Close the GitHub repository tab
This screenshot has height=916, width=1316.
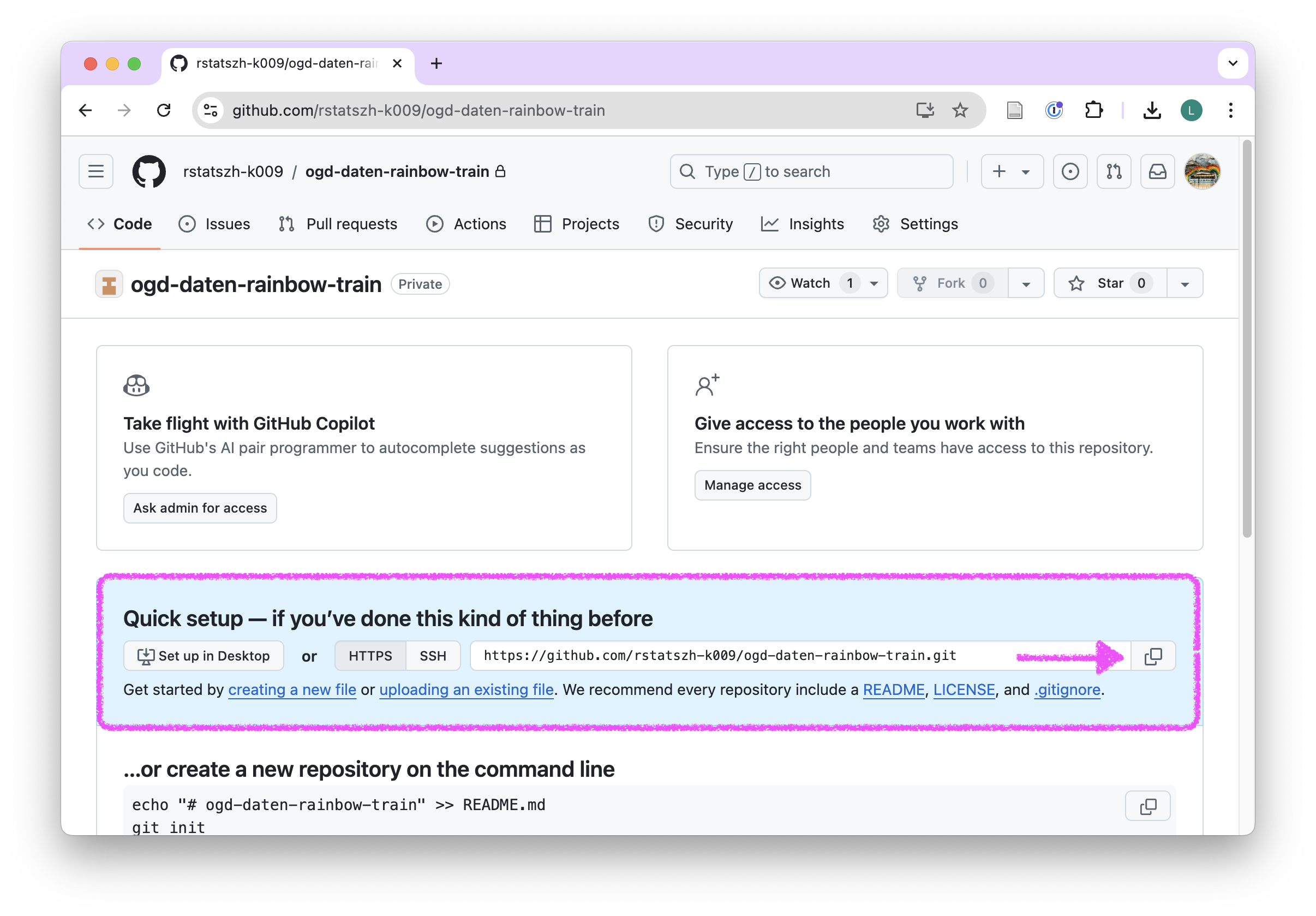(397, 63)
